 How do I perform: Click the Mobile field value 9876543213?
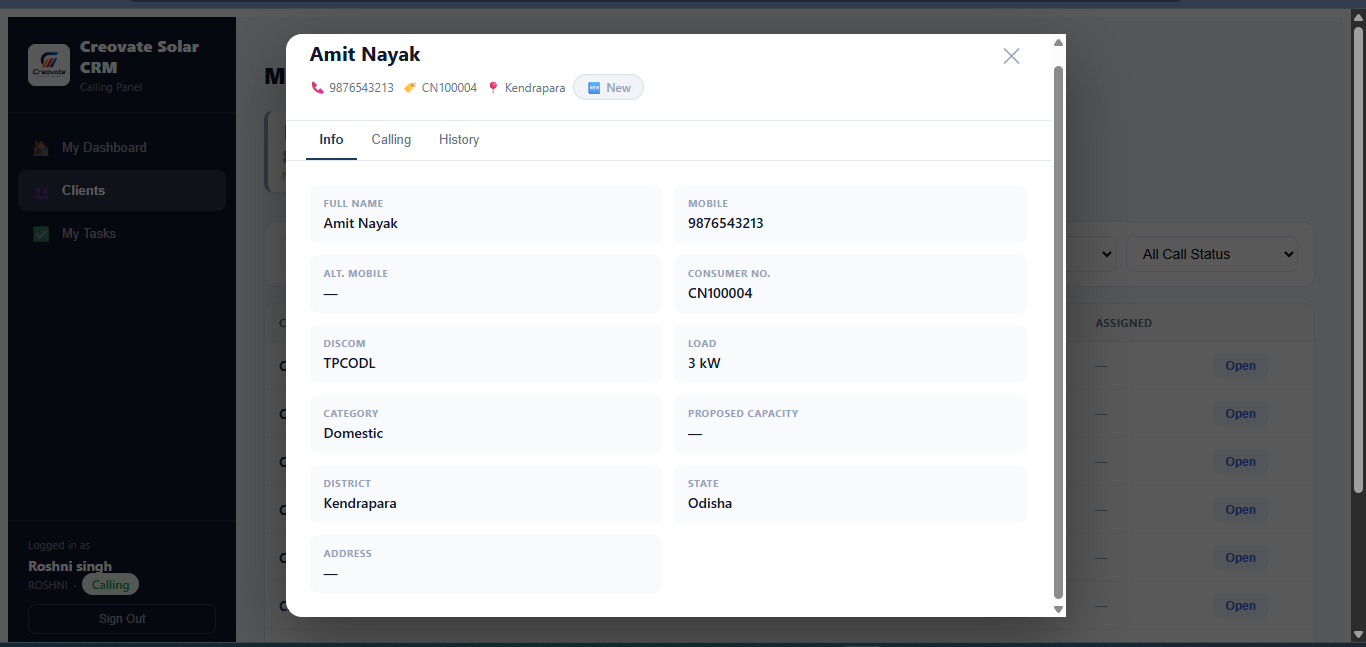[x=726, y=224]
